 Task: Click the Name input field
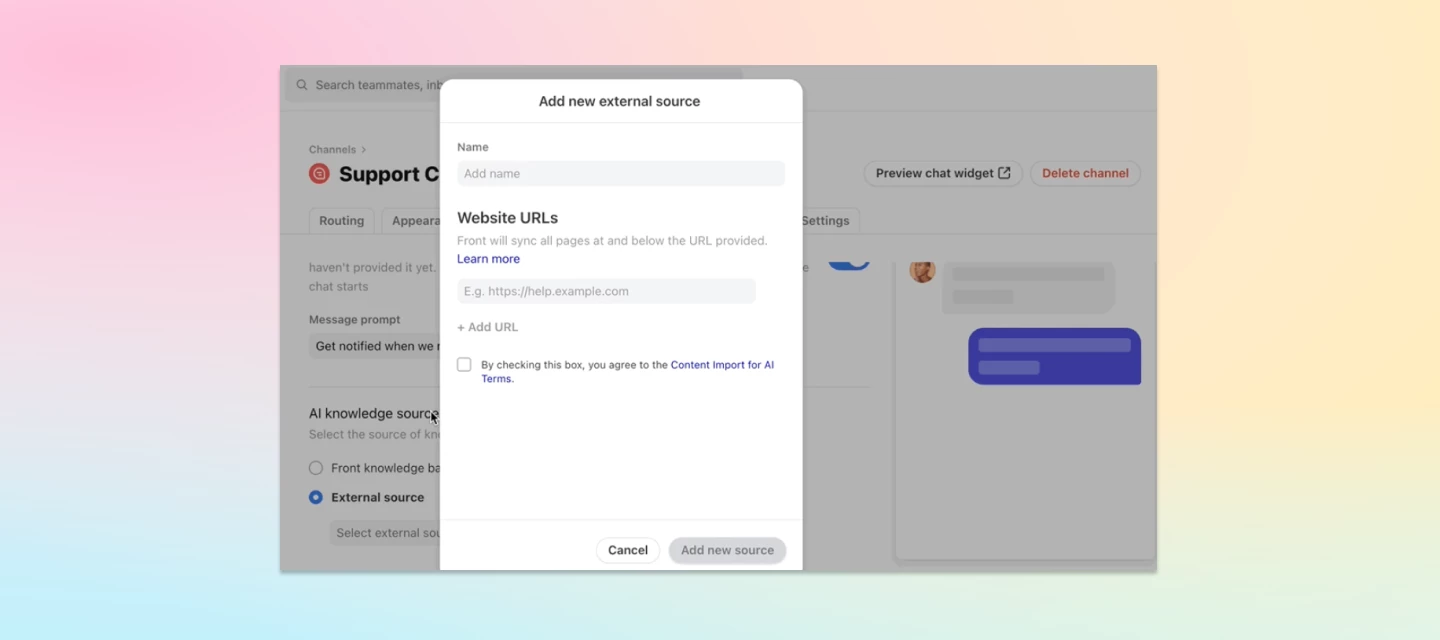pyautogui.click(x=621, y=173)
